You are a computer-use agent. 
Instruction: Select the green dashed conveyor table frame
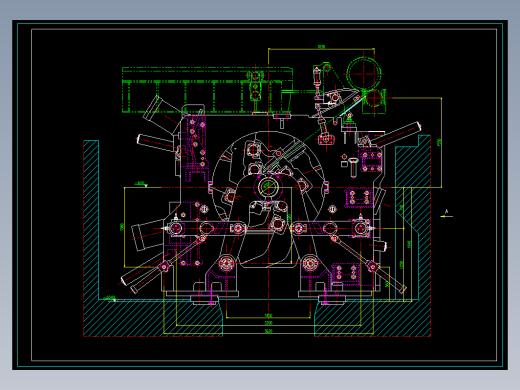pyautogui.click(x=207, y=90)
